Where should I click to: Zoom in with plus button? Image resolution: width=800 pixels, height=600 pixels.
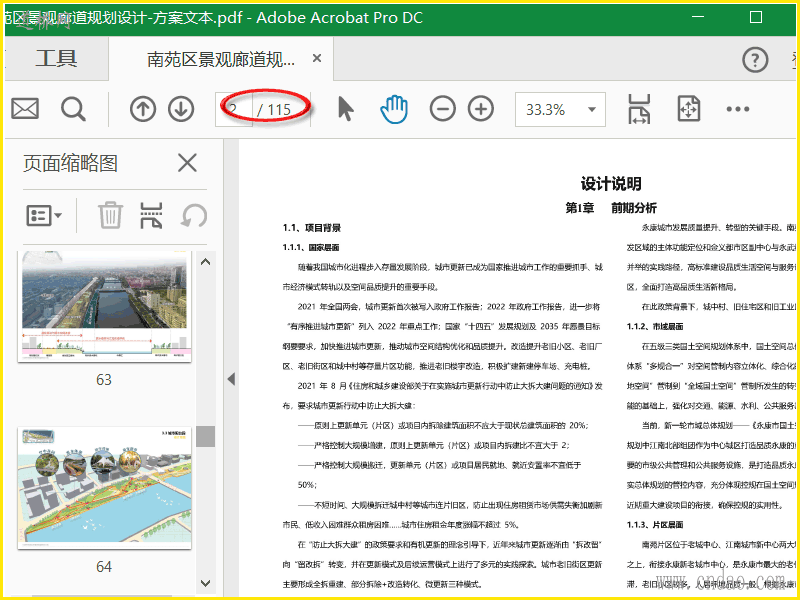pyautogui.click(x=481, y=109)
